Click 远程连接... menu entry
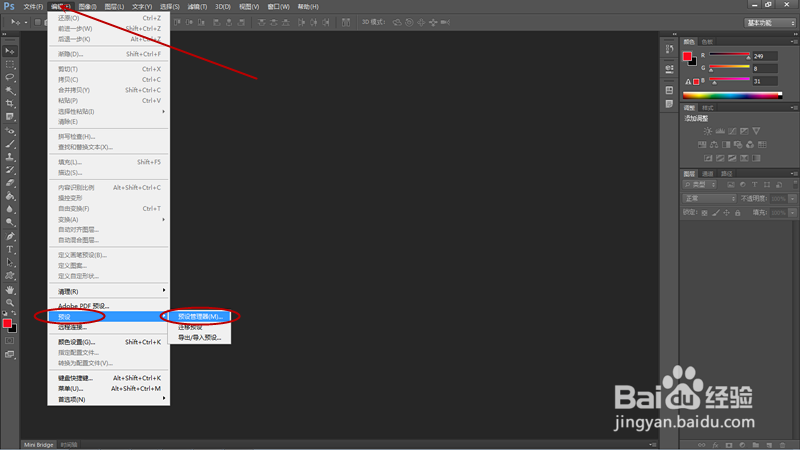 pyautogui.click(x=109, y=327)
